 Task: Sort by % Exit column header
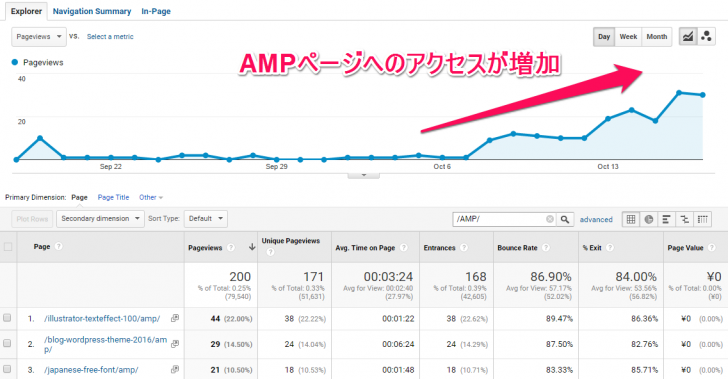pyautogui.click(x=592, y=248)
